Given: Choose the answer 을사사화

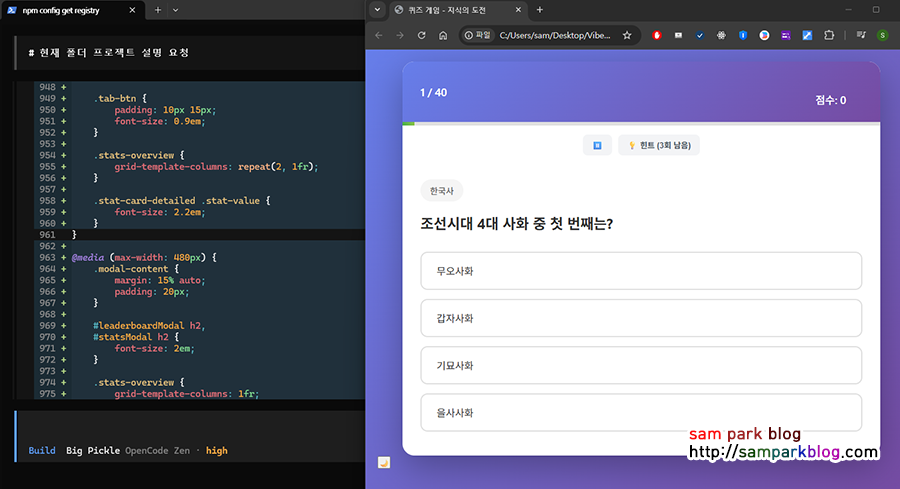Looking at the screenshot, I should click(641, 412).
